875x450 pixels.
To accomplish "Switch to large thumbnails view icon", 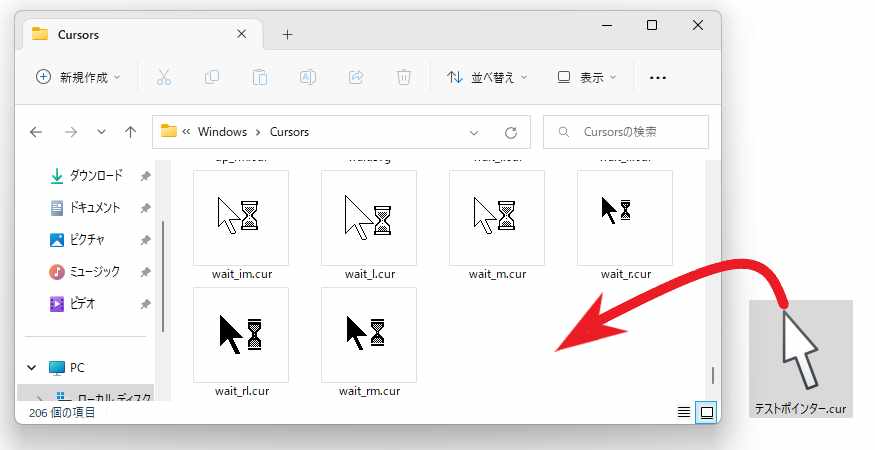I will pos(706,413).
